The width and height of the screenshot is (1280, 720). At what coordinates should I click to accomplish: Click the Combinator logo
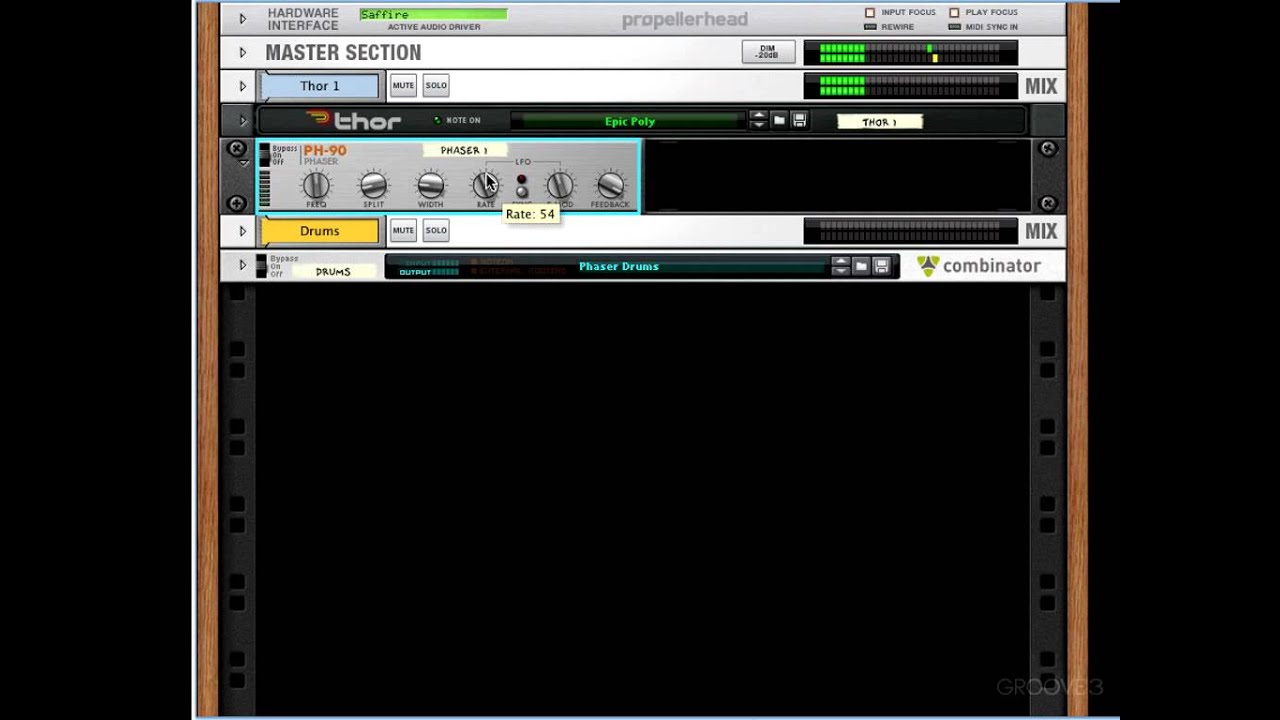979,266
